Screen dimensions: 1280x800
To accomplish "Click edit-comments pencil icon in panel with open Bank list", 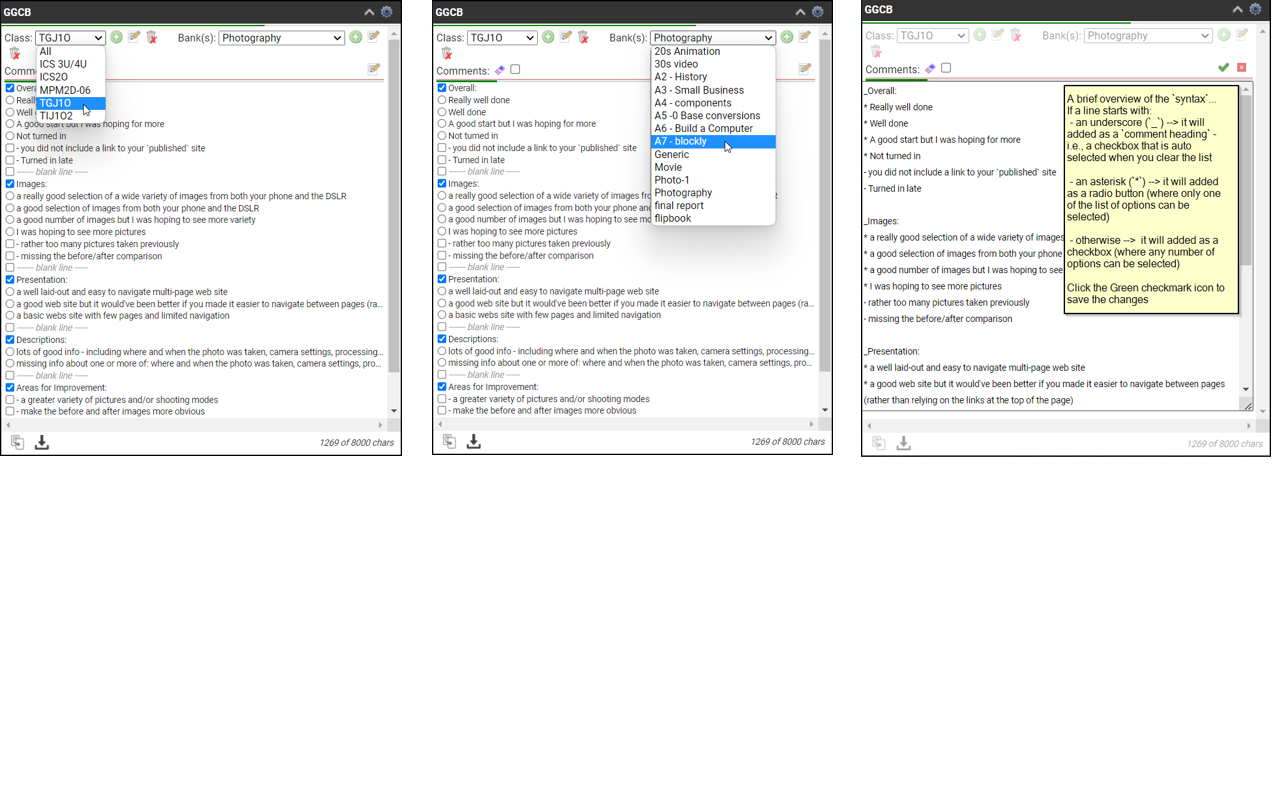I will pos(805,69).
